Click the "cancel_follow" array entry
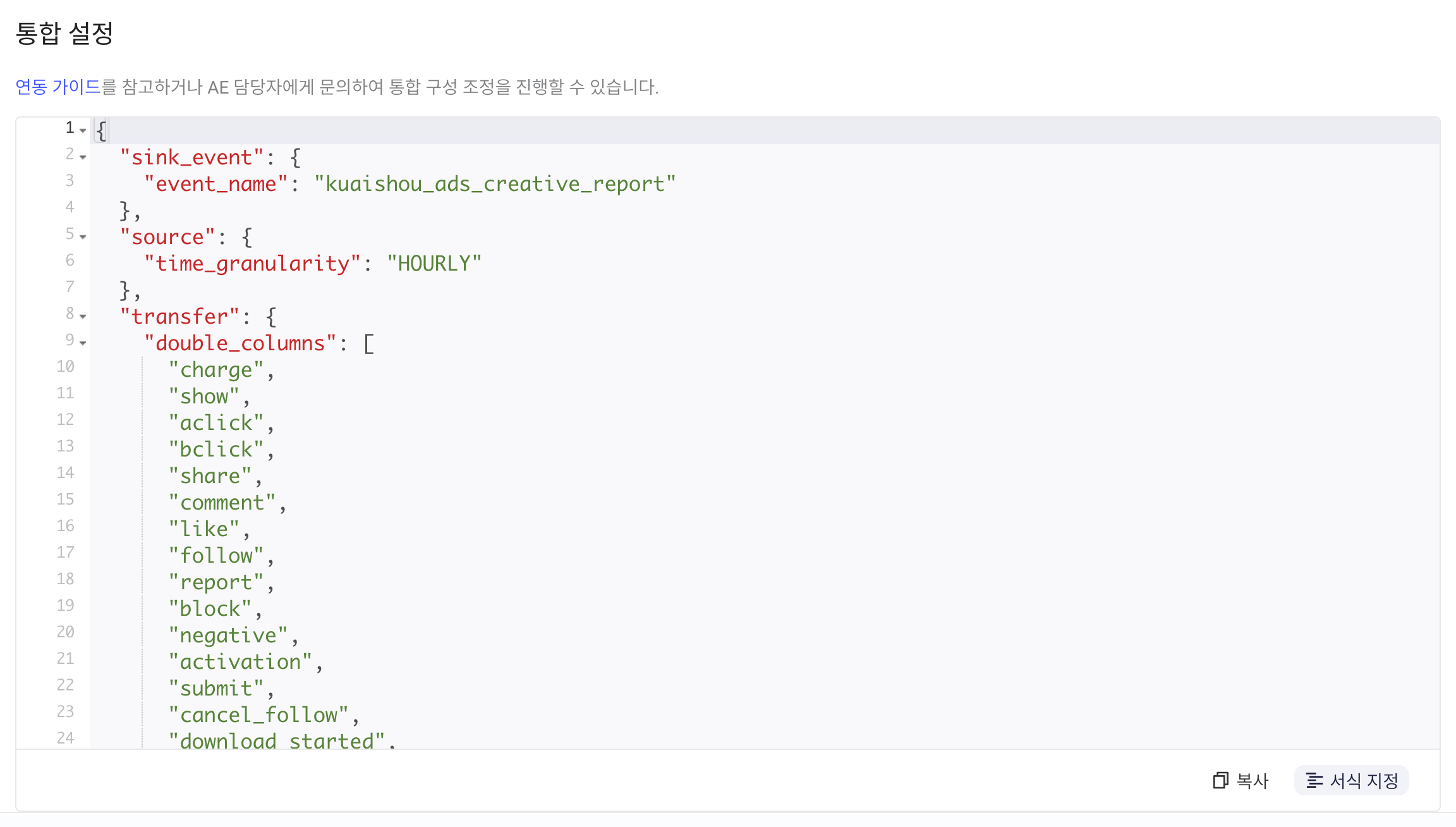This screenshot has height=827, width=1456. click(258, 715)
